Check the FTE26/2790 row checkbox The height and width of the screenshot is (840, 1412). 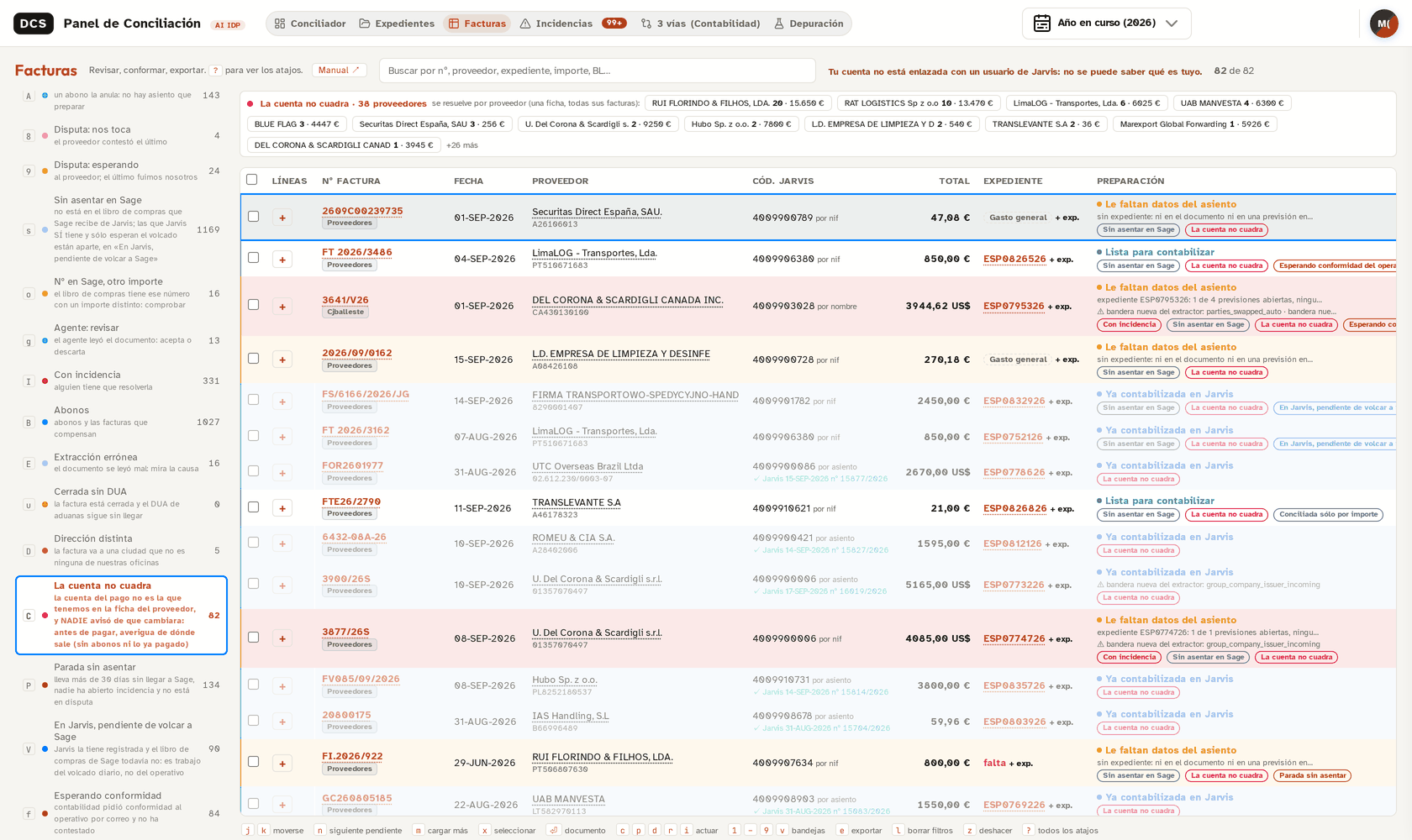(x=253, y=507)
